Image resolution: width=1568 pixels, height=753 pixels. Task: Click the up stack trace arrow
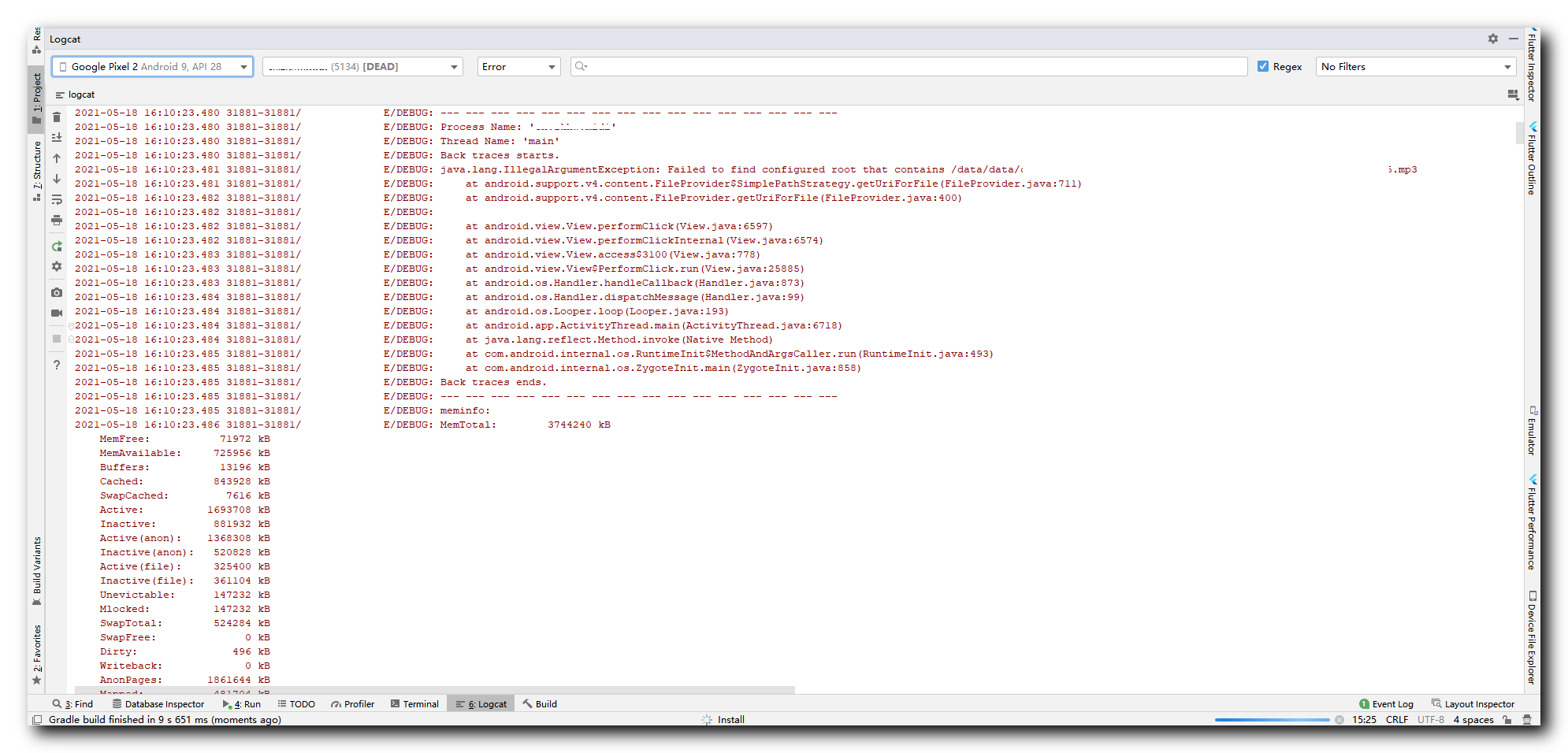pos(57,158)
